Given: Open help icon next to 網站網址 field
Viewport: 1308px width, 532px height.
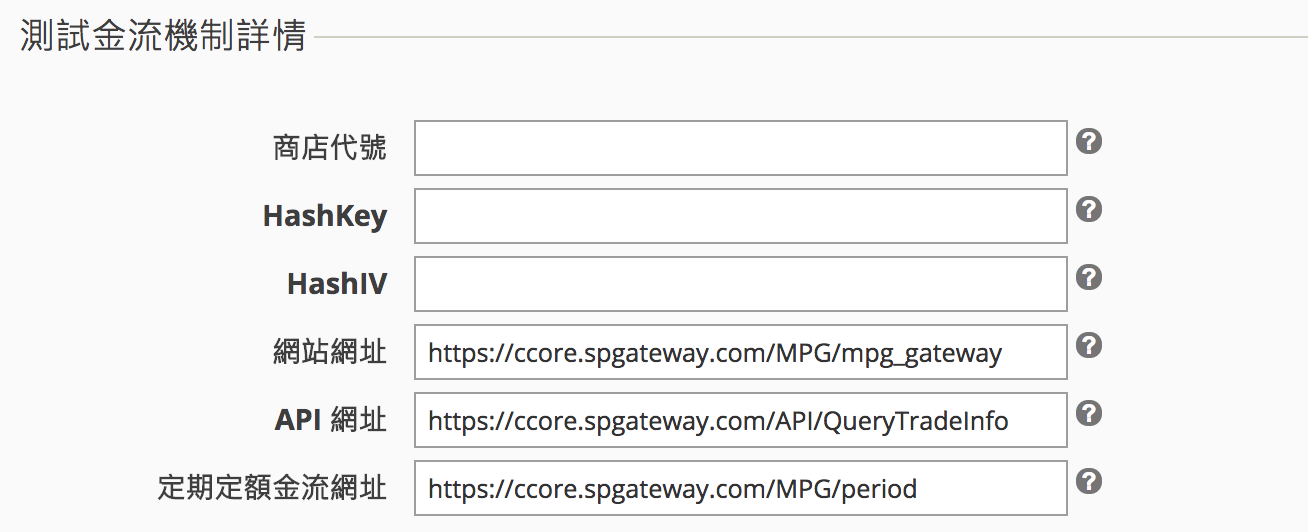Looking at the screenshot, I should (1089, 345).
